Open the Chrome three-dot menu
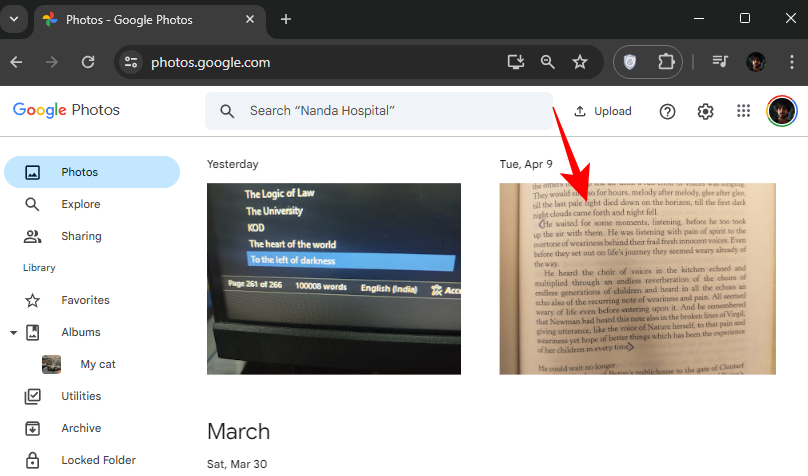This screenshot has height=476, width=808. (792, 62)
